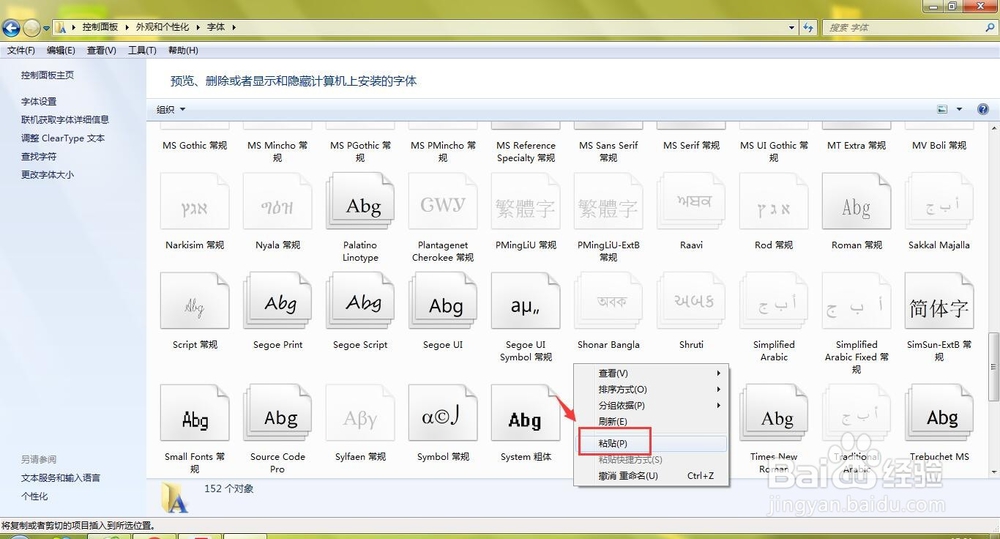Click the vertical scrollbar thumb
Image resolution: width=1000 pixels, height=539 pixels.
pos(993,367)
